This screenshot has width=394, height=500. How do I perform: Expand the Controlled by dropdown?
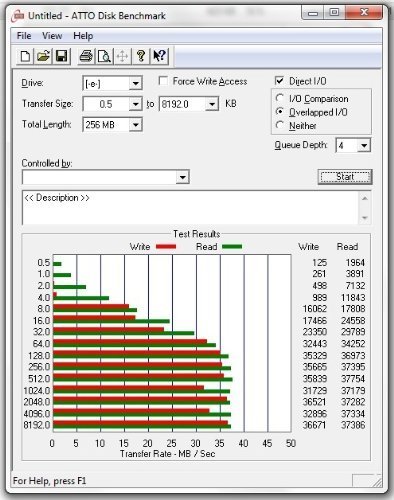point(183,177)
